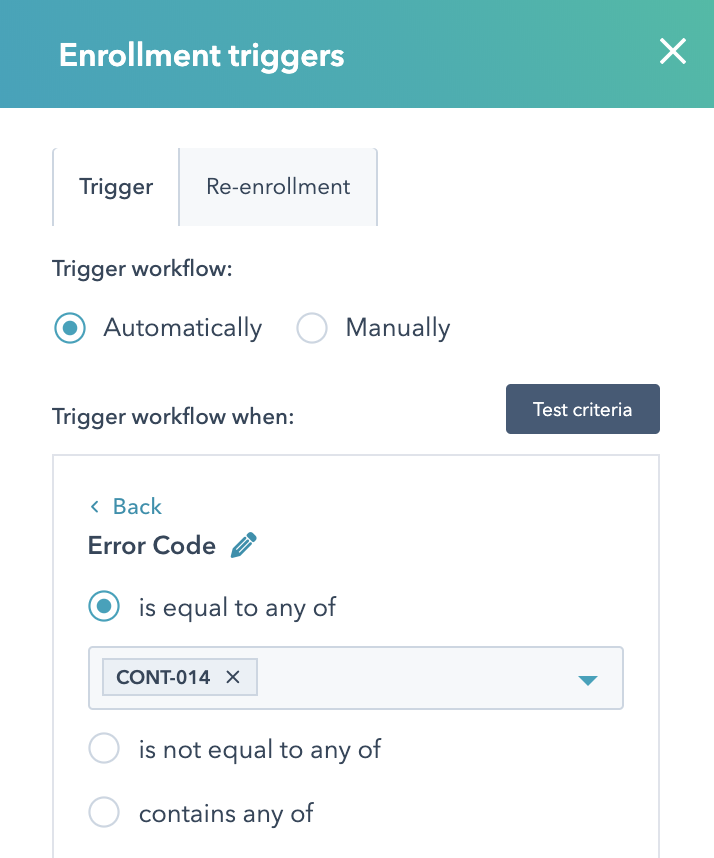Click empty space in the values field

(x=416, y=678)
